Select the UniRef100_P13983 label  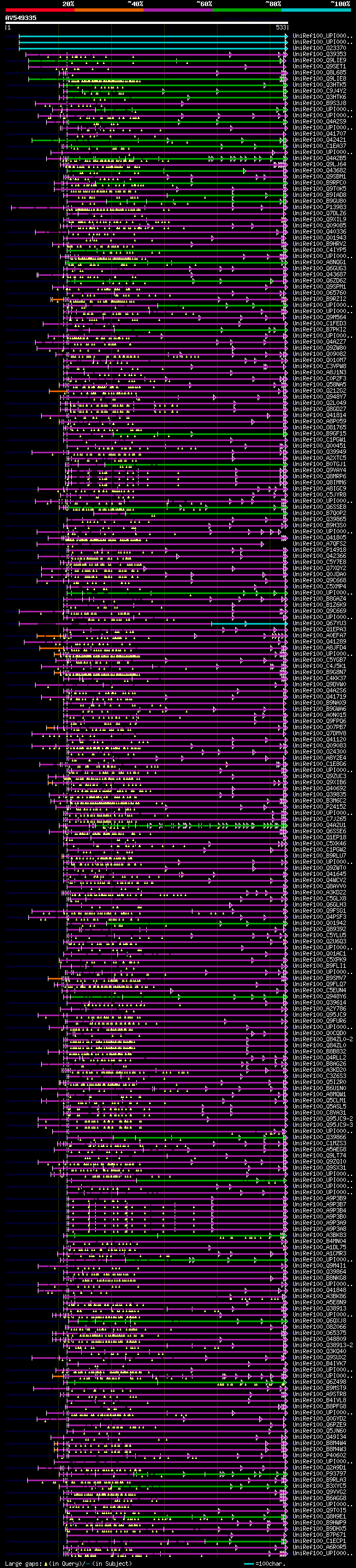pyautogui.click(x=319, y=207)
